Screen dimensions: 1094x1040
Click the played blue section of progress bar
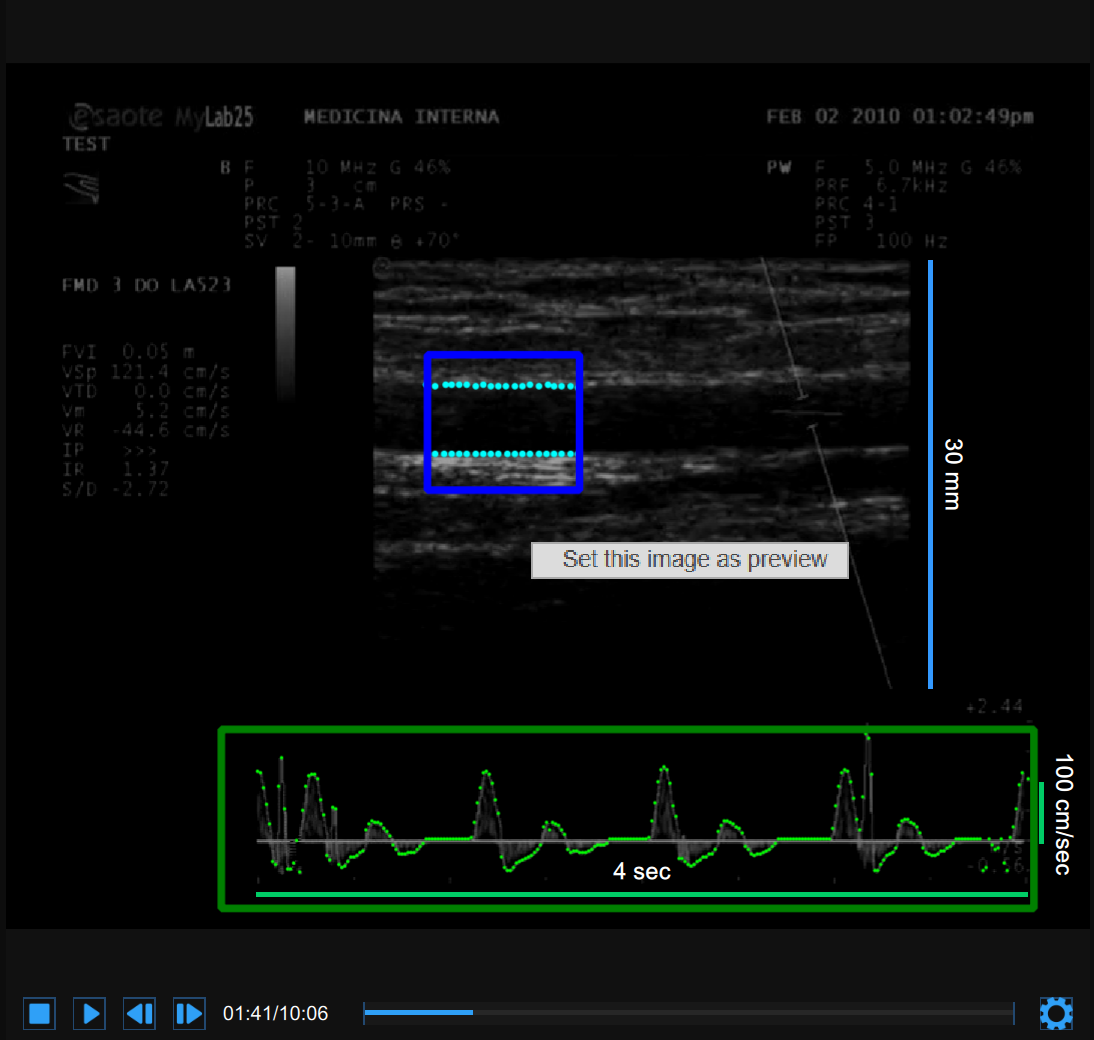pyautogui.click(x=418, y=1013)
